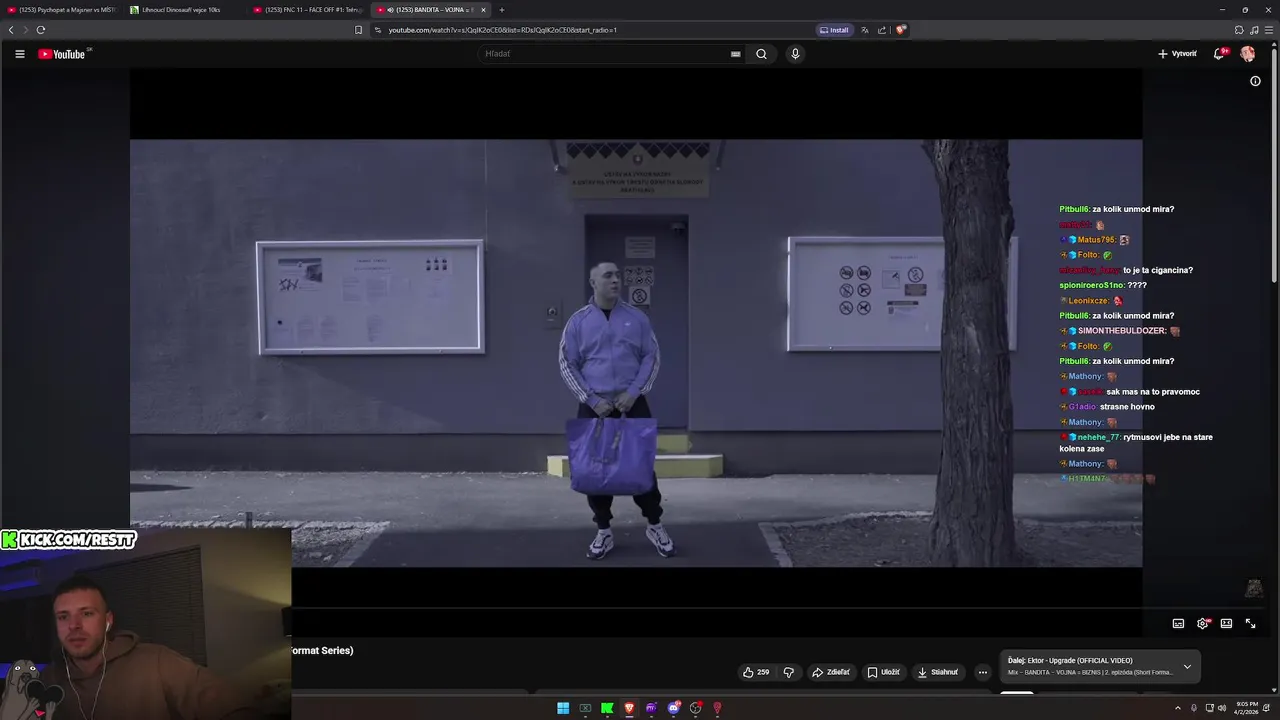This screenshot has height=720, width=1280.
Task: Switch to Líhnoucí Dinosauří vejce tab
Action: tap(183, 10)
